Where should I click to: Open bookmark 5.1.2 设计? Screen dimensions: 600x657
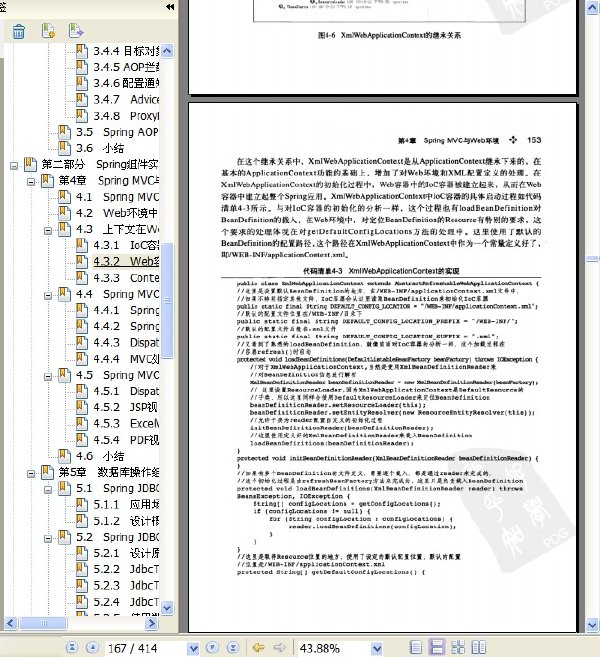tap(126, 521)
